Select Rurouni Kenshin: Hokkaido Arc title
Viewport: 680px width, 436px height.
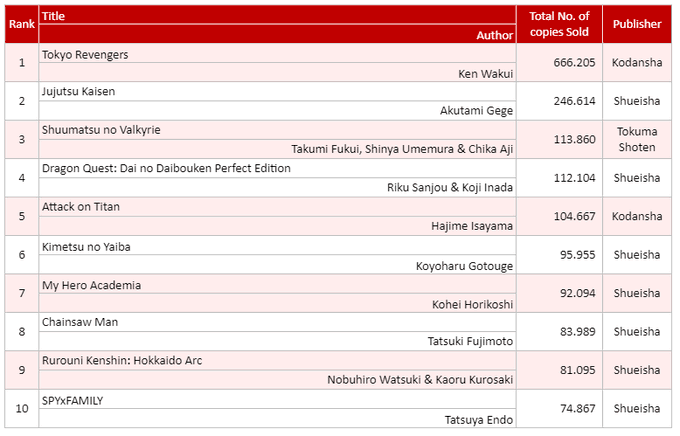(122, 361)
